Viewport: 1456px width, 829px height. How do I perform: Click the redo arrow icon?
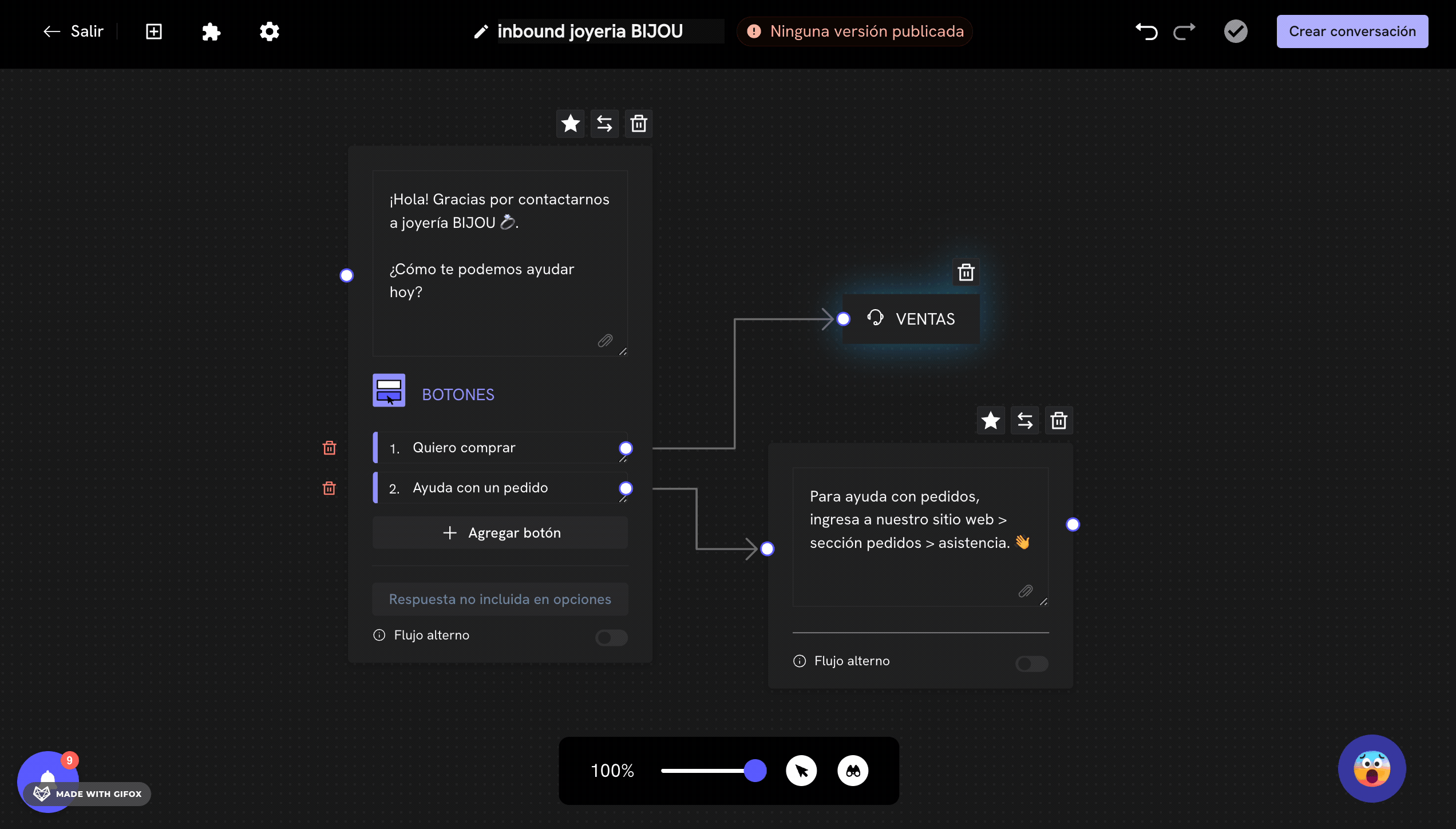1184,31
